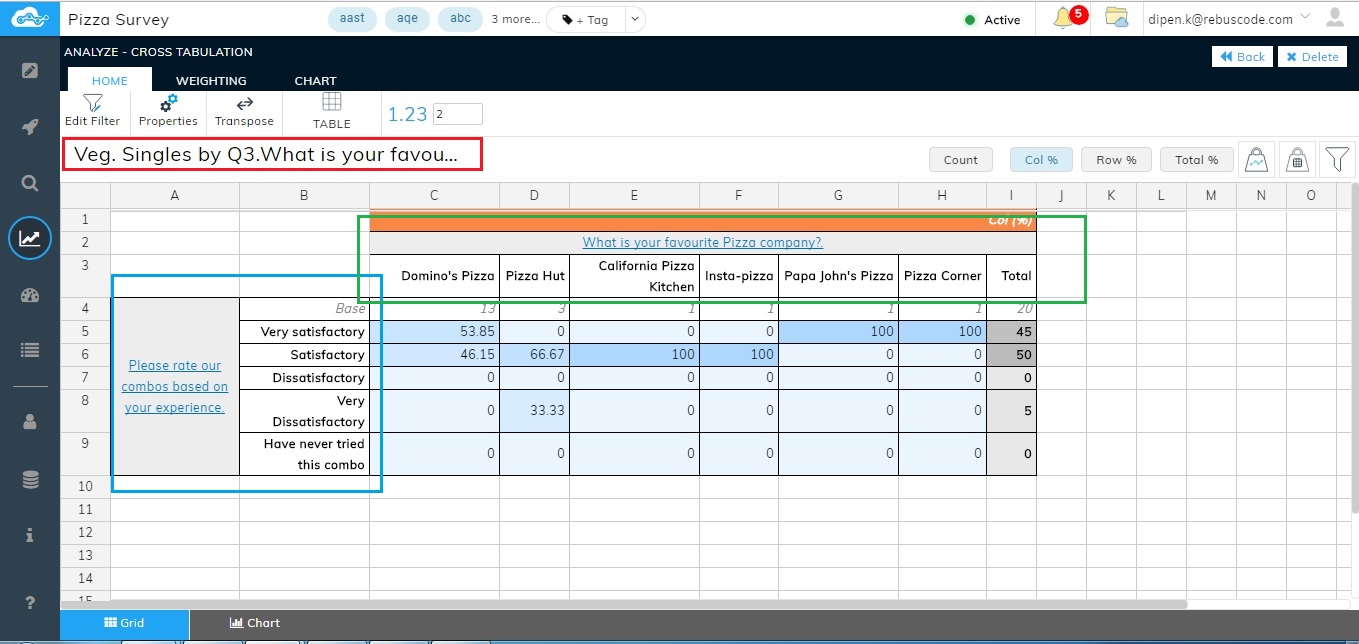The height and width of the screenshot is (644, 1359).
Task: Click the cloud logo icon at top-left
Action: coord(30,18)
